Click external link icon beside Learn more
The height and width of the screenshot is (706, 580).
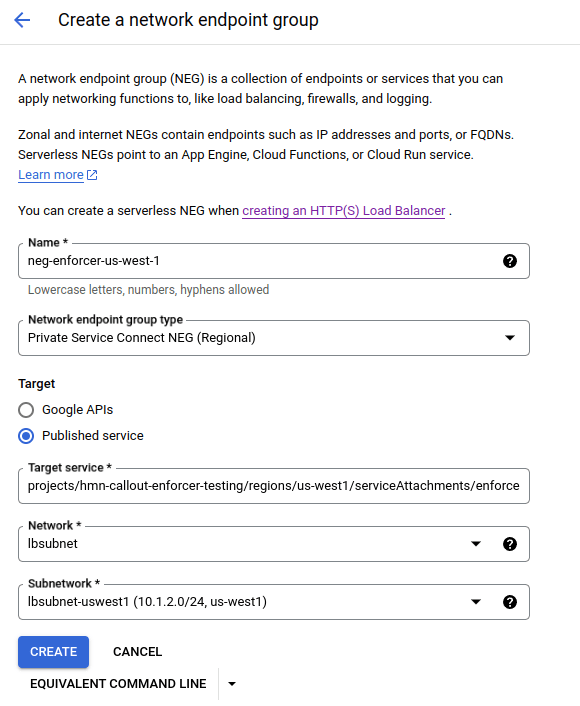click(x=92, y=175)
